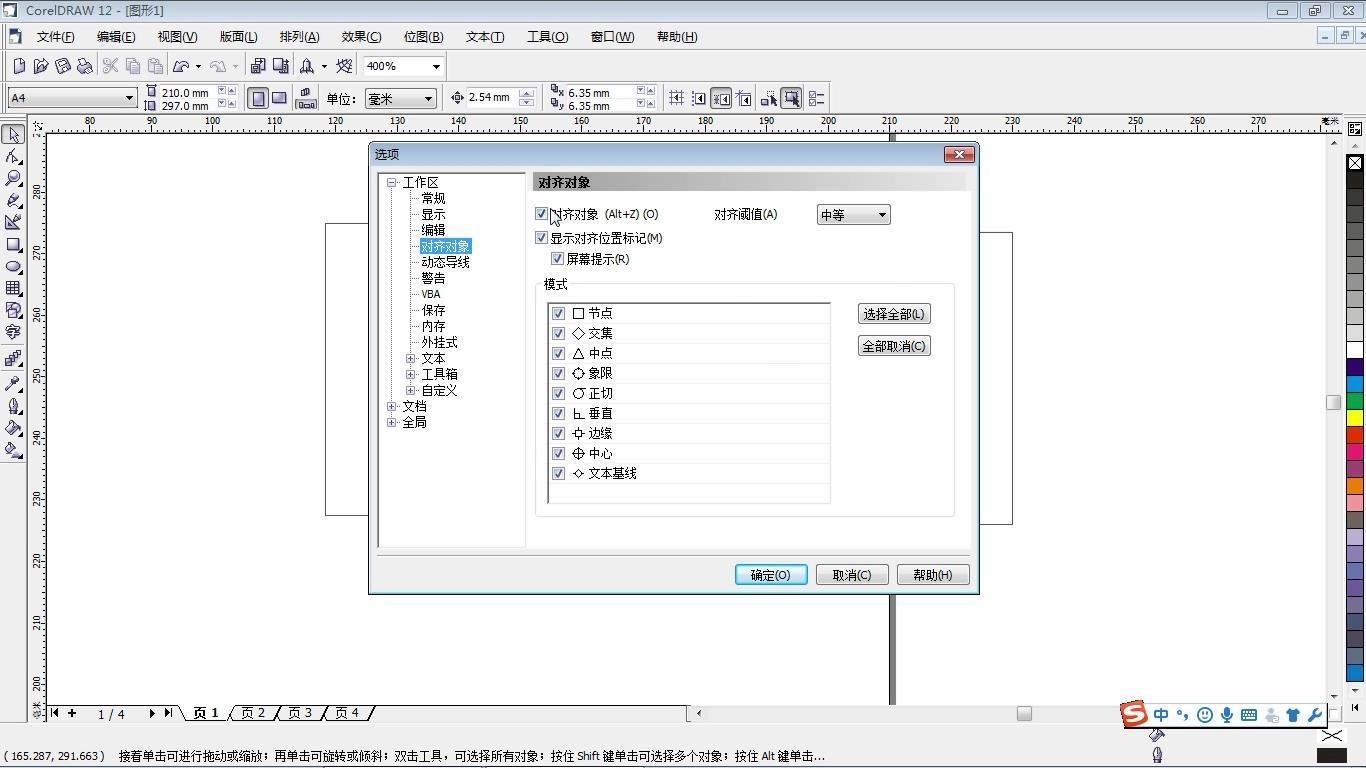This screenshot has width=1366, height=768.
Task: Toggle Snap to grid icon in property bar
Action: click(x=677, y=98)
